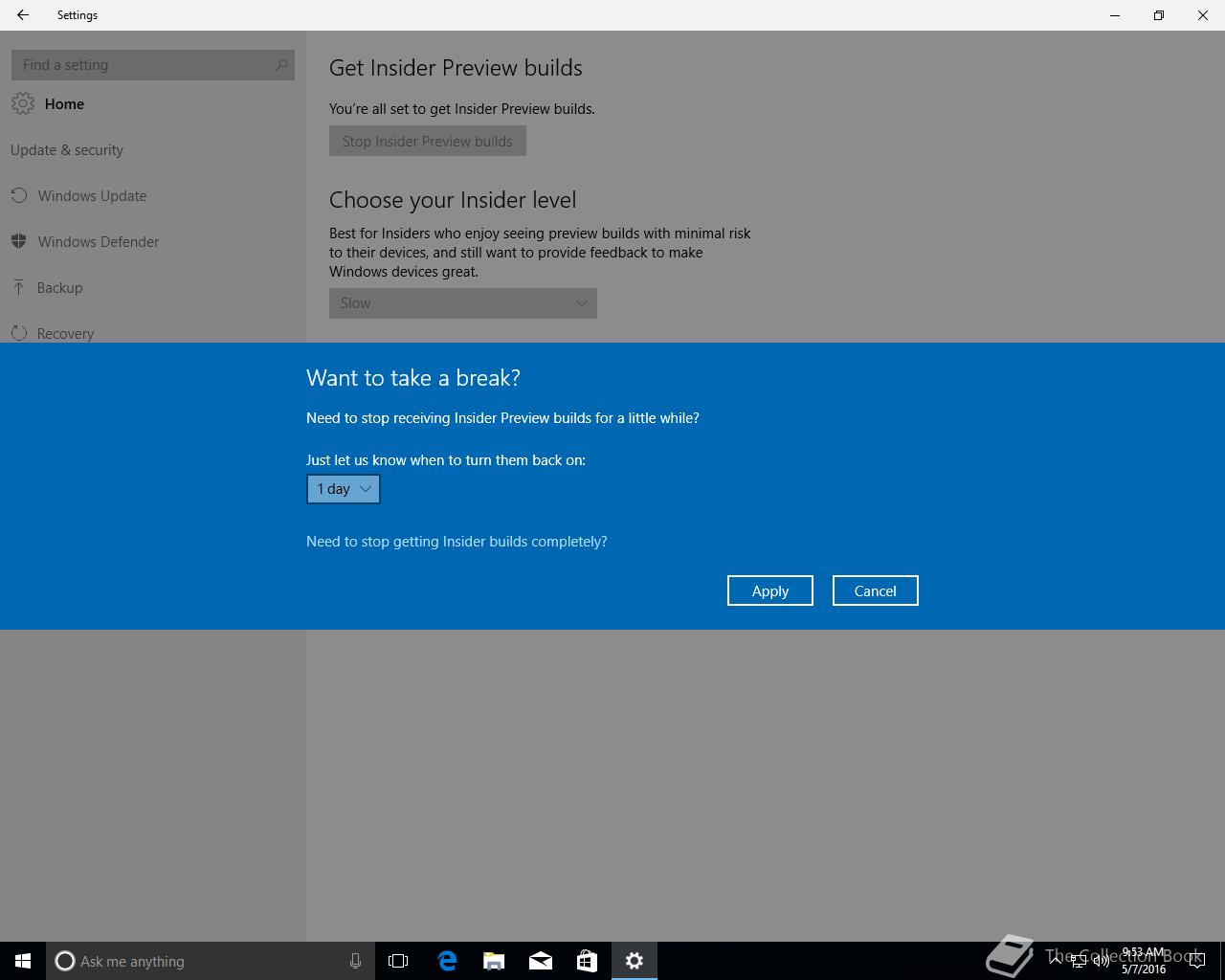The height and width of the screenshot is (980, 1225).
Task: Click the Home gear icon
Action: [x=23, y=103]
